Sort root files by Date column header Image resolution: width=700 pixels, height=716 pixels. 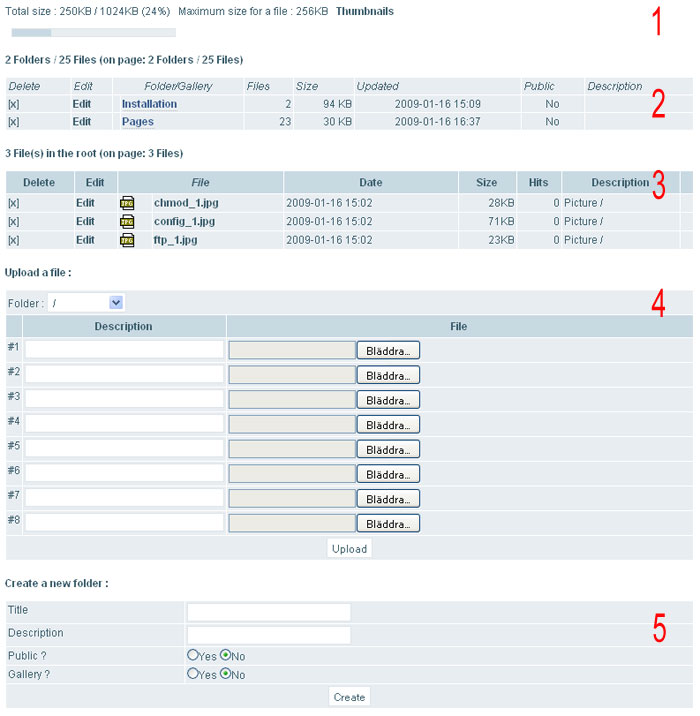pyautogui.click(x=371, y=182)
